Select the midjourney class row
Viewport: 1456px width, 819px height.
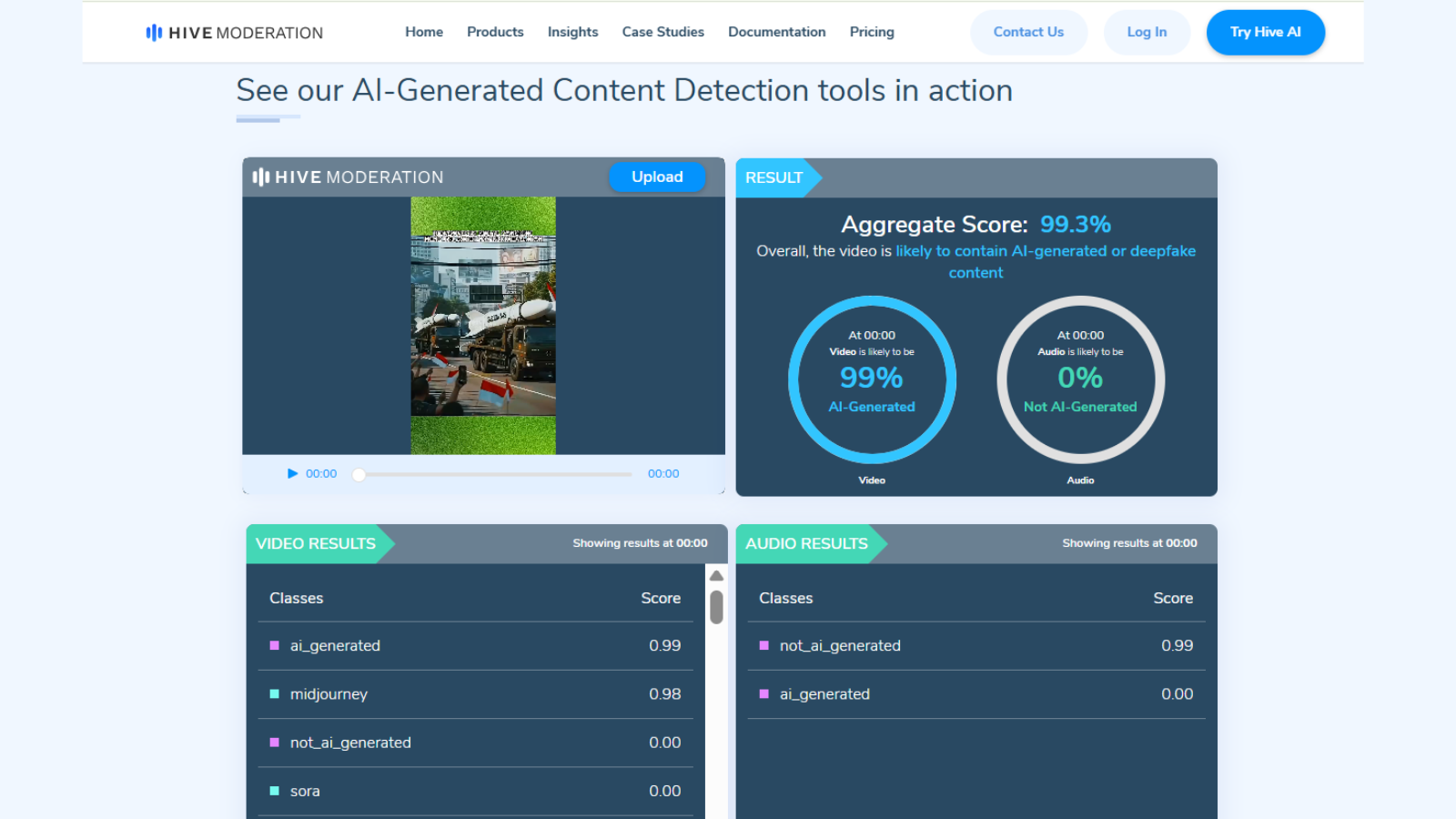(475, 694)
